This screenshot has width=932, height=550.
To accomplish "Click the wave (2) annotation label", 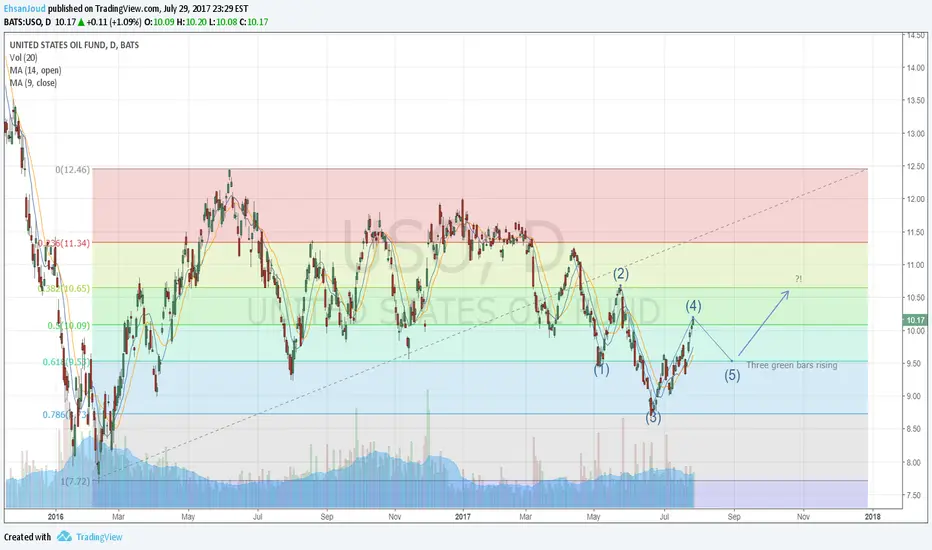I will [x=621, y=274].
